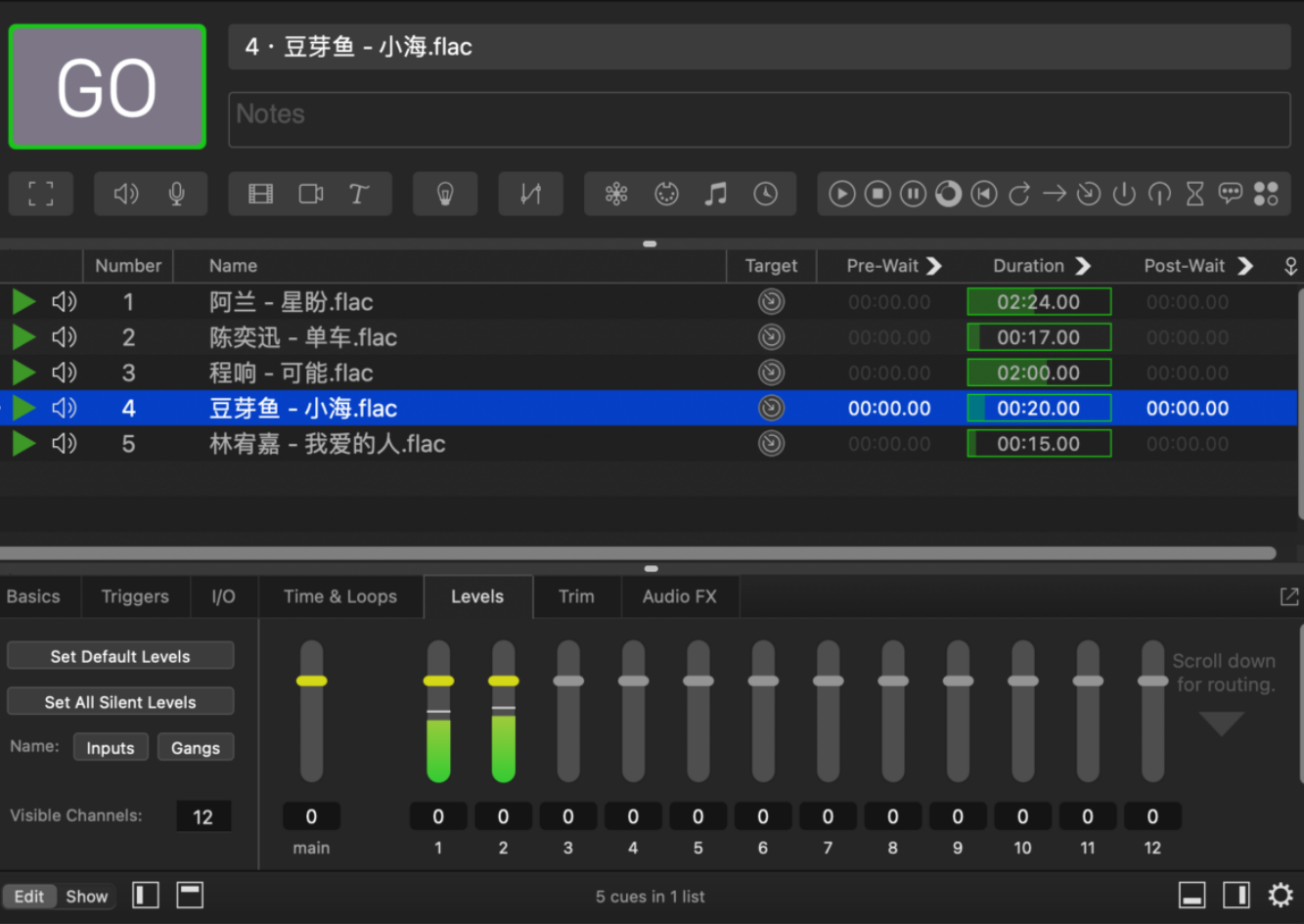Click the channel 12 fader handle
Image resolution: width=1304 pixels, height=924 pixels.
[1152, 681]
